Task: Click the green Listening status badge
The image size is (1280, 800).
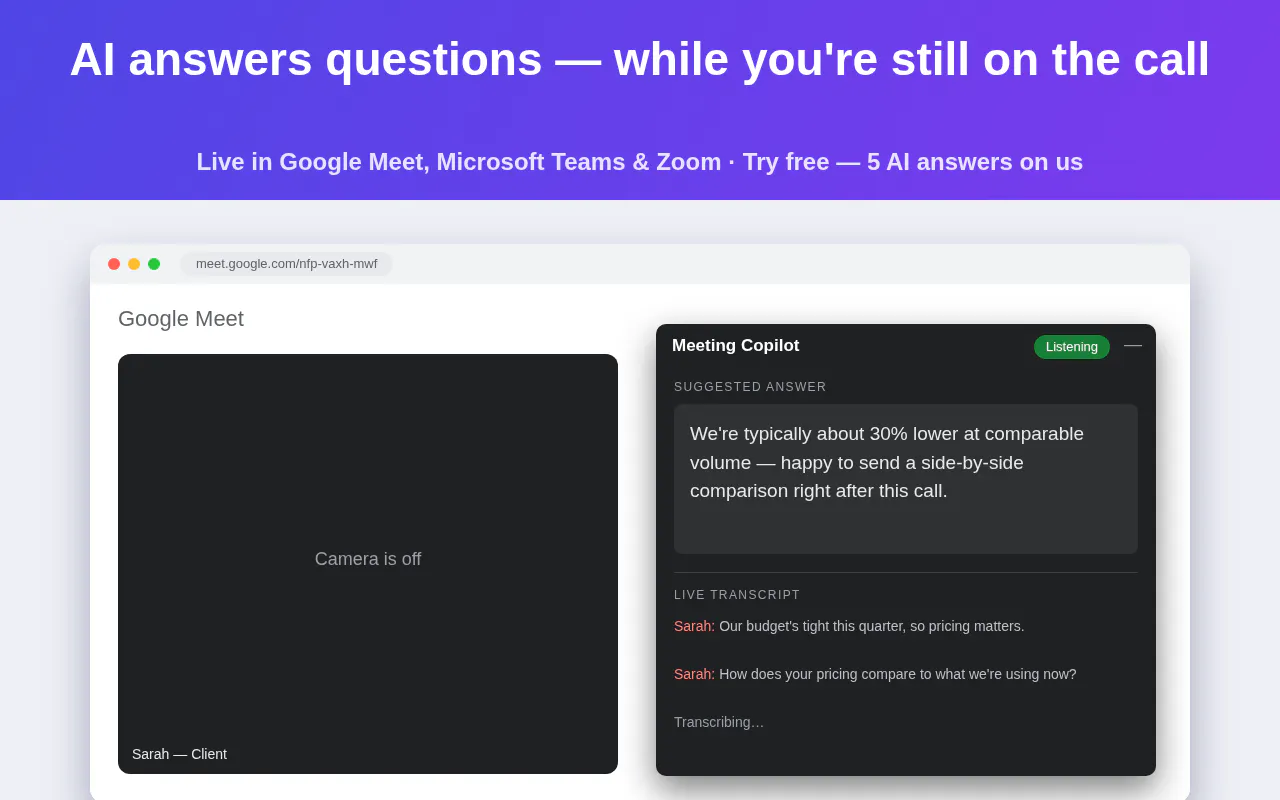Action: point(1072,347)
